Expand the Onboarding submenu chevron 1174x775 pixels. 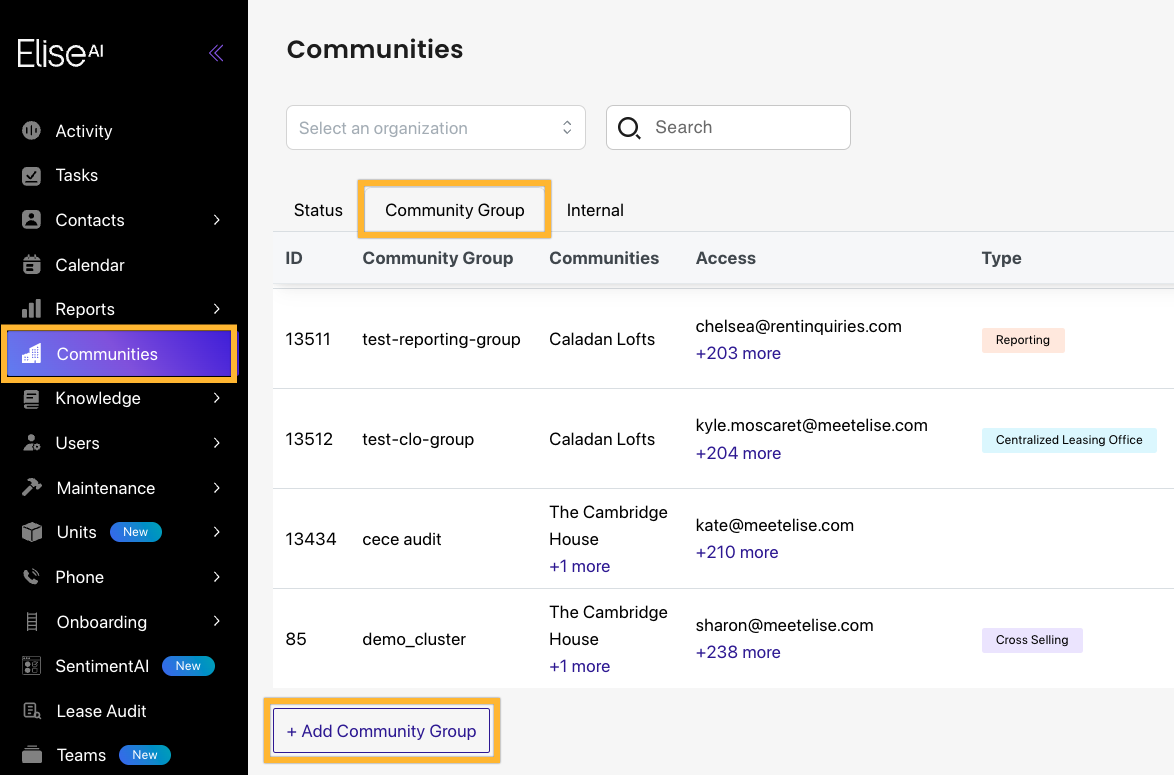216,621
